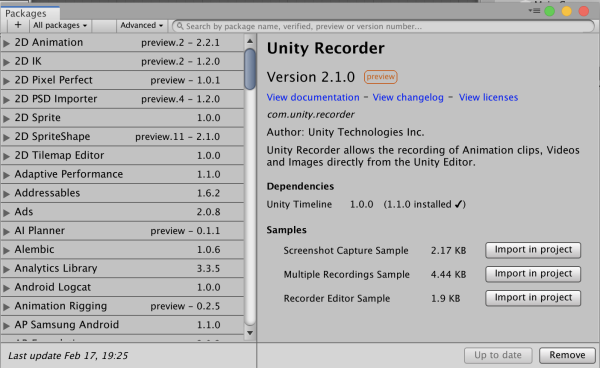This screenshot has height=368, width=600.
Task: Expand the 2D Tilemap Editor arrow
Action: (x=6, y=156)
